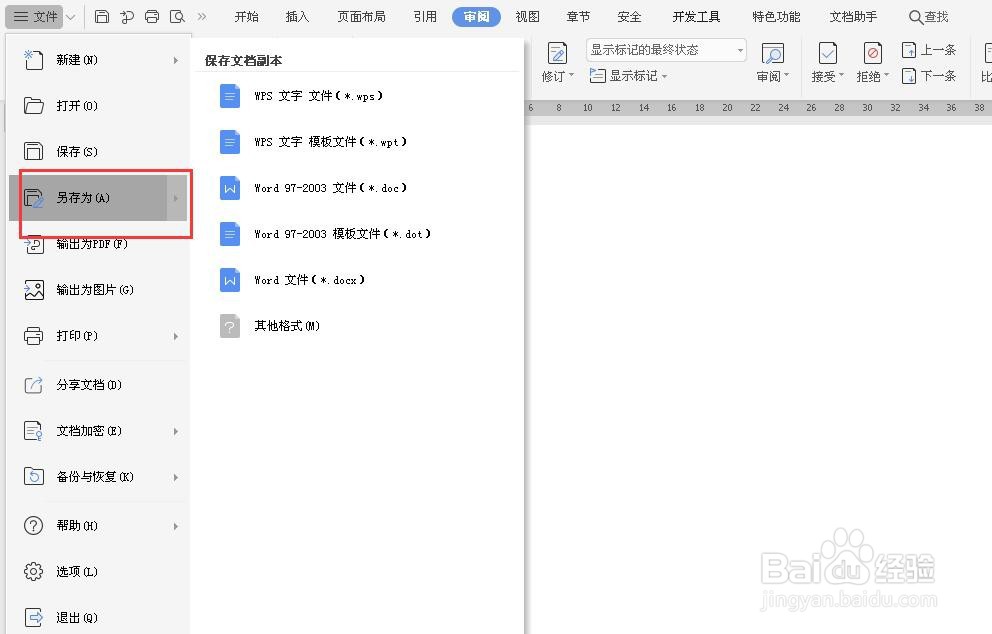Open the 特色功能 tab
The image size is (992, 634).
coord(776,16)
